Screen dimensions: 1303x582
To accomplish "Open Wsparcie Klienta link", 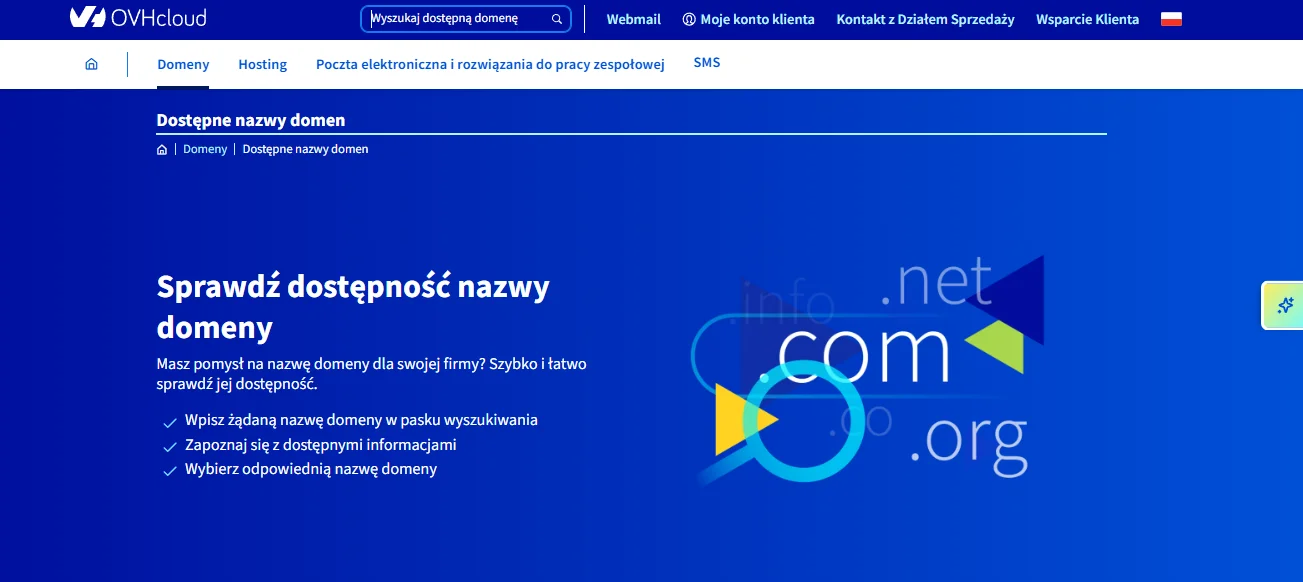I will click(1087, 19).
